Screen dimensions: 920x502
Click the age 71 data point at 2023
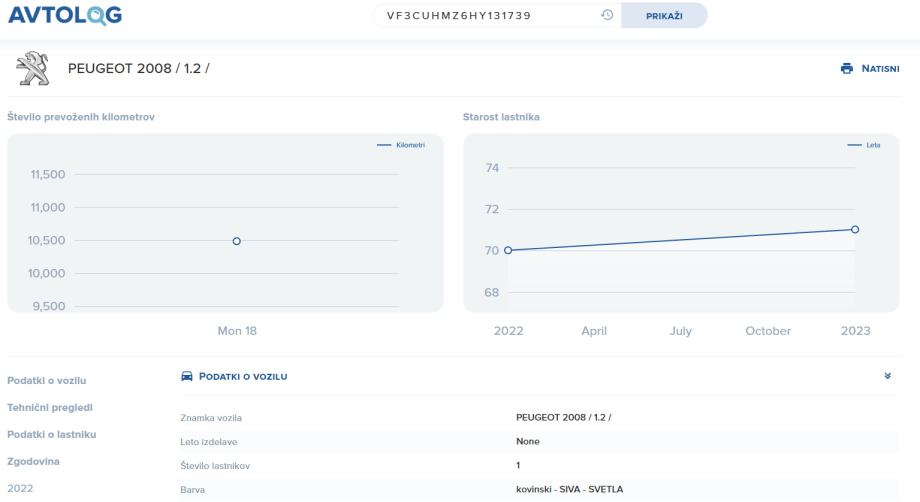(x=855, y=229)
